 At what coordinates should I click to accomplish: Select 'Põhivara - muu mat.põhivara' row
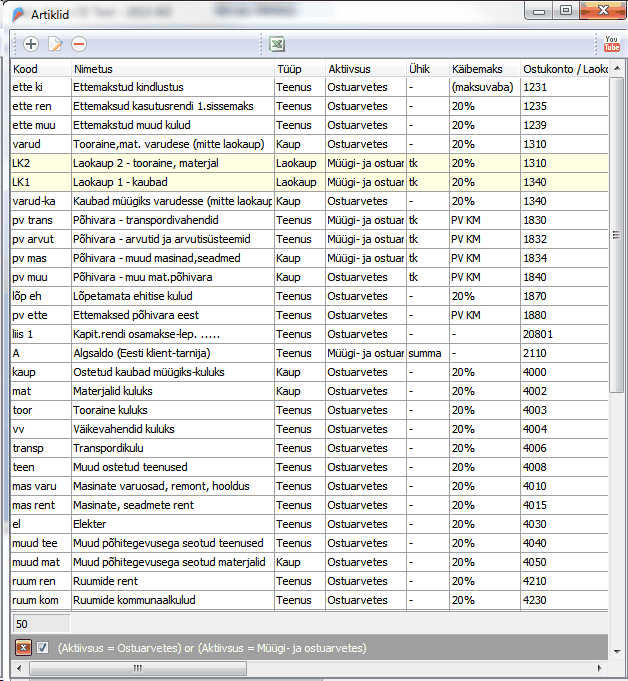tap(309, 277)
